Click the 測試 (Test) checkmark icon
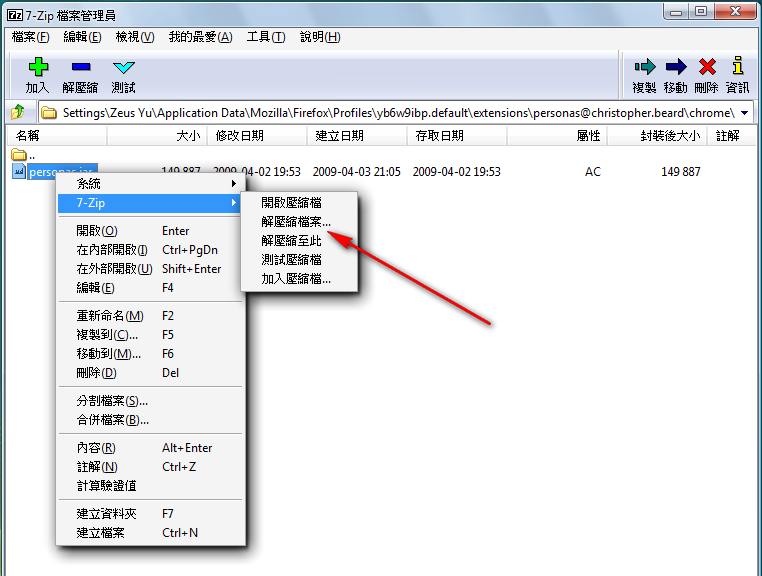Screen dimensions: 762x576 click(x=123, y=67)
